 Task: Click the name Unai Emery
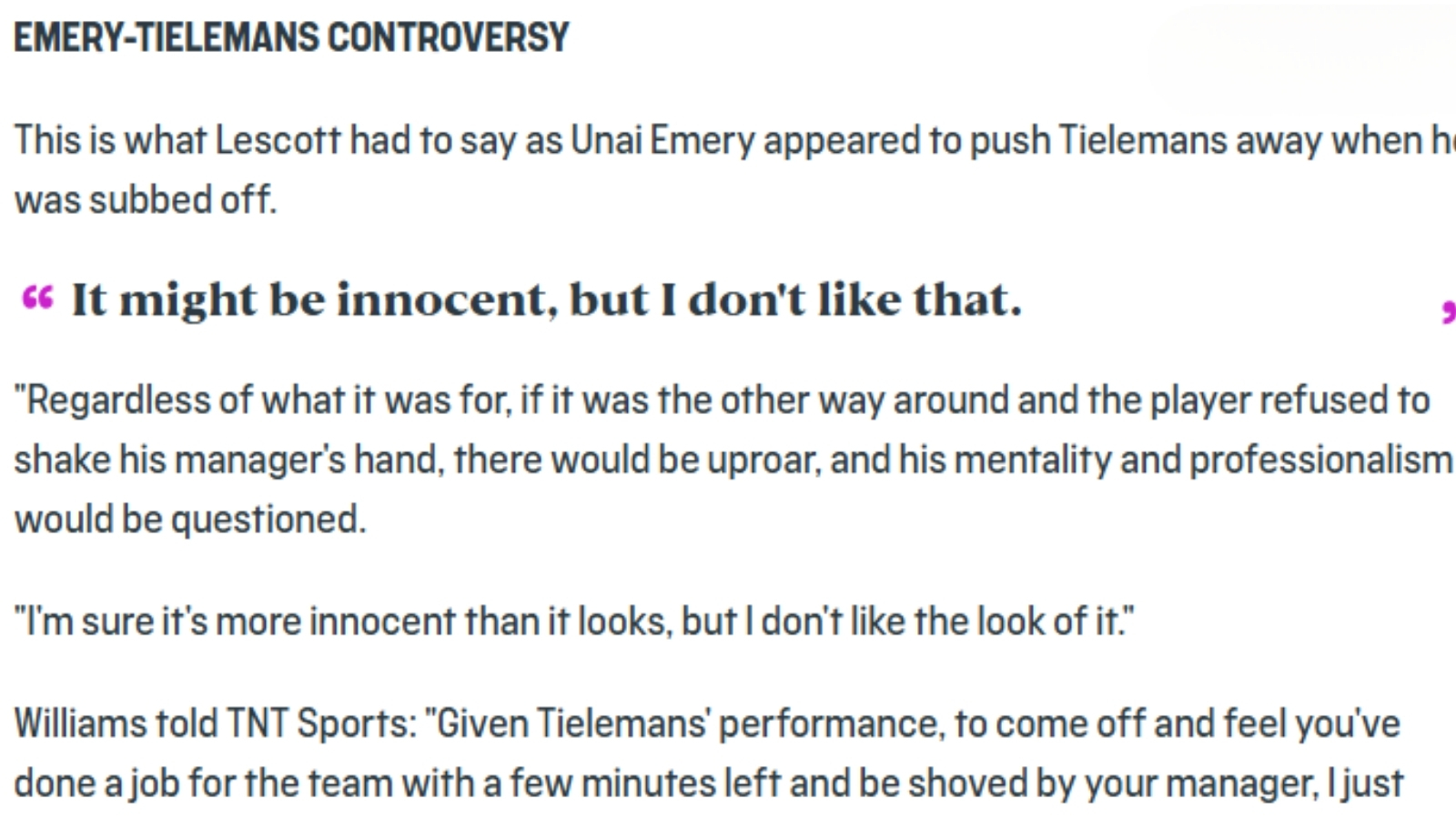click(662, 141)
